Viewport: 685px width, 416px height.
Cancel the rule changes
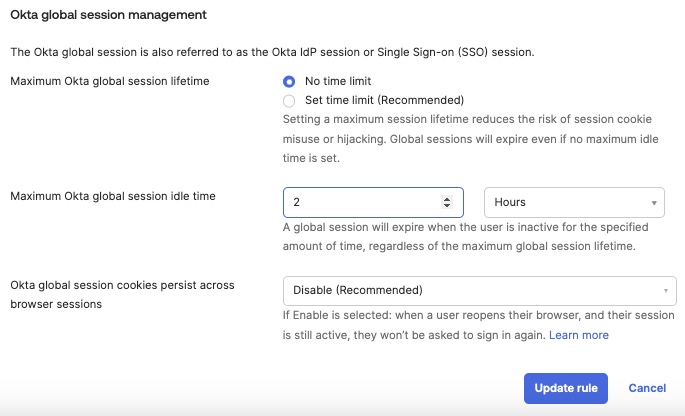pyautogui.click(x=647, y=388)
